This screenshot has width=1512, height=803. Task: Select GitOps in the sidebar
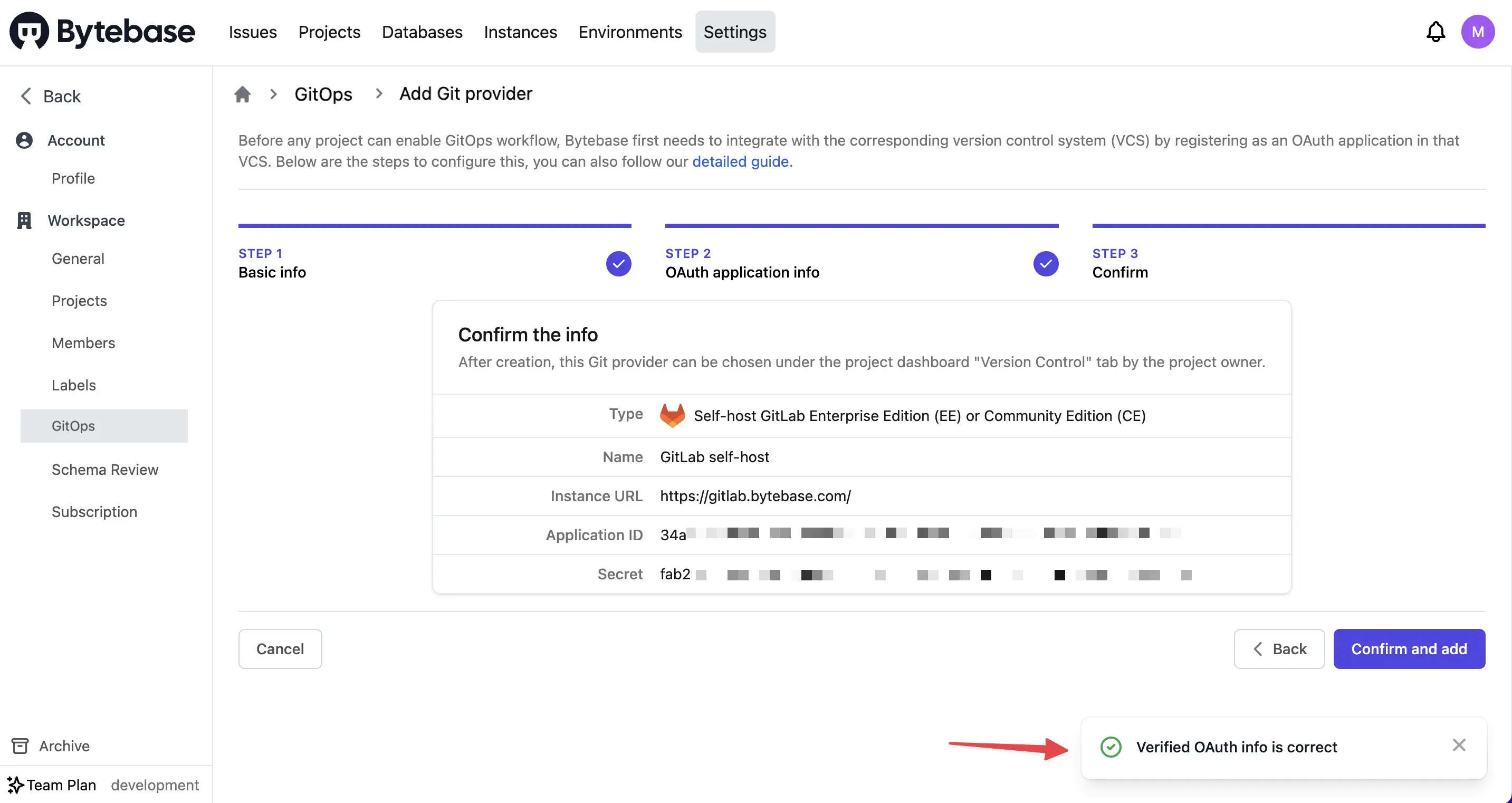104,426
